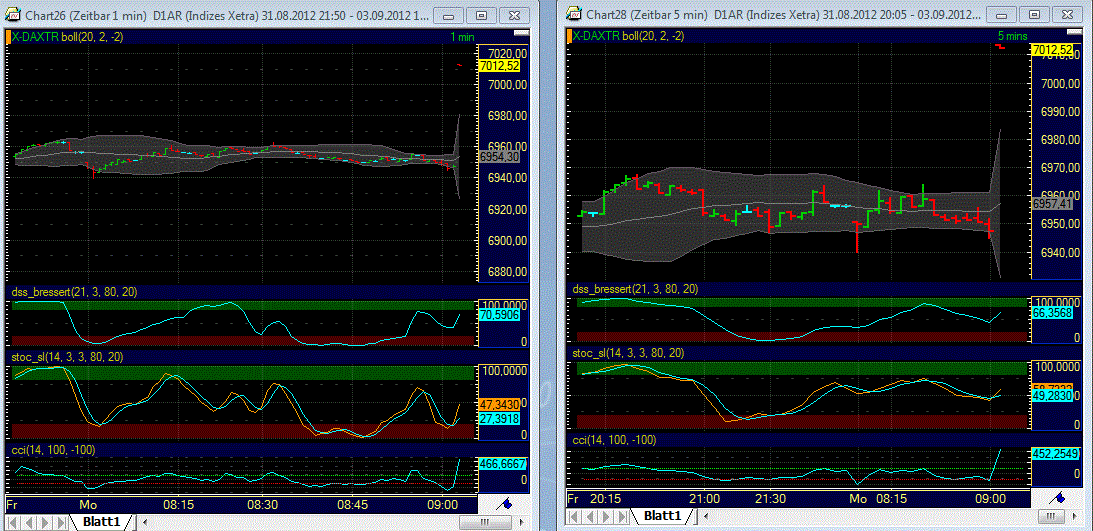This screenshot has width=1093, height=531.
Task: Go to last sheet in Chart26
Action: (60, 522)
